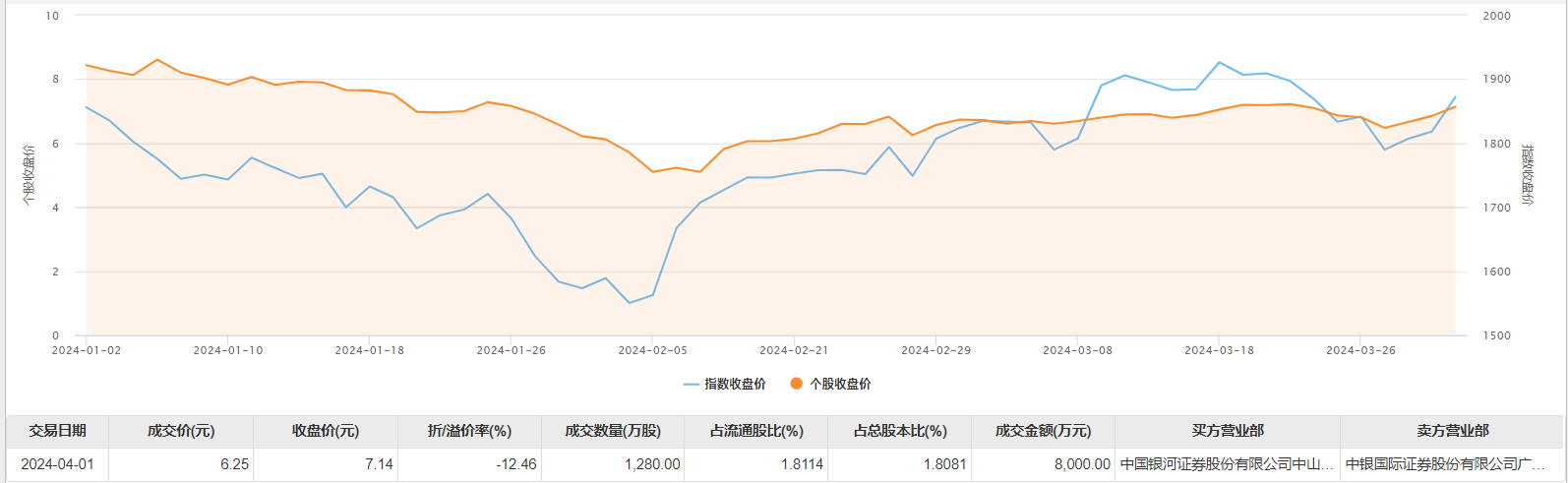The image size is (1568, 483).
Task: Toggle the 个股收盘价 legend series
Action: [x=830, y=384]
